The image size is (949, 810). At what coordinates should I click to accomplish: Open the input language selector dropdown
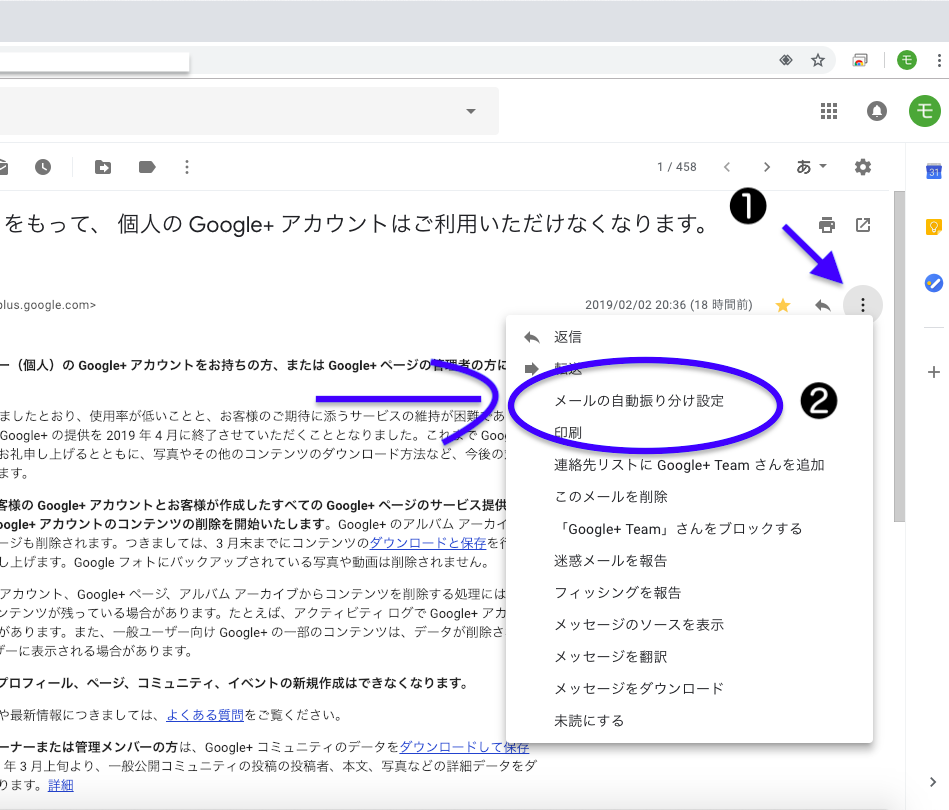[x=811, y=167]
